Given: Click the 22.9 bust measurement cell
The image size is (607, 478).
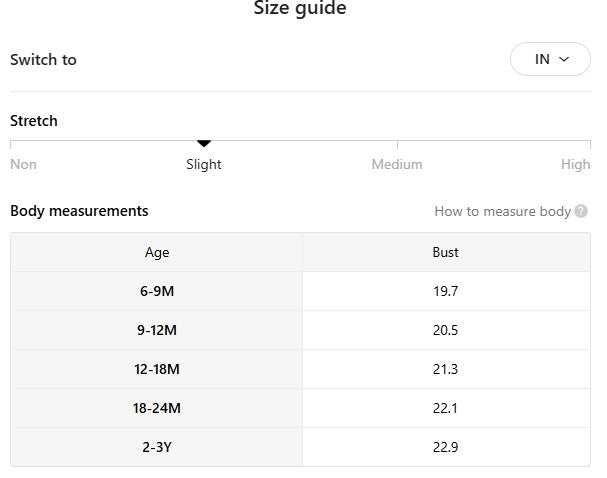Looking at the screenshot, I should pyautogui.click(x=446, y=447).
